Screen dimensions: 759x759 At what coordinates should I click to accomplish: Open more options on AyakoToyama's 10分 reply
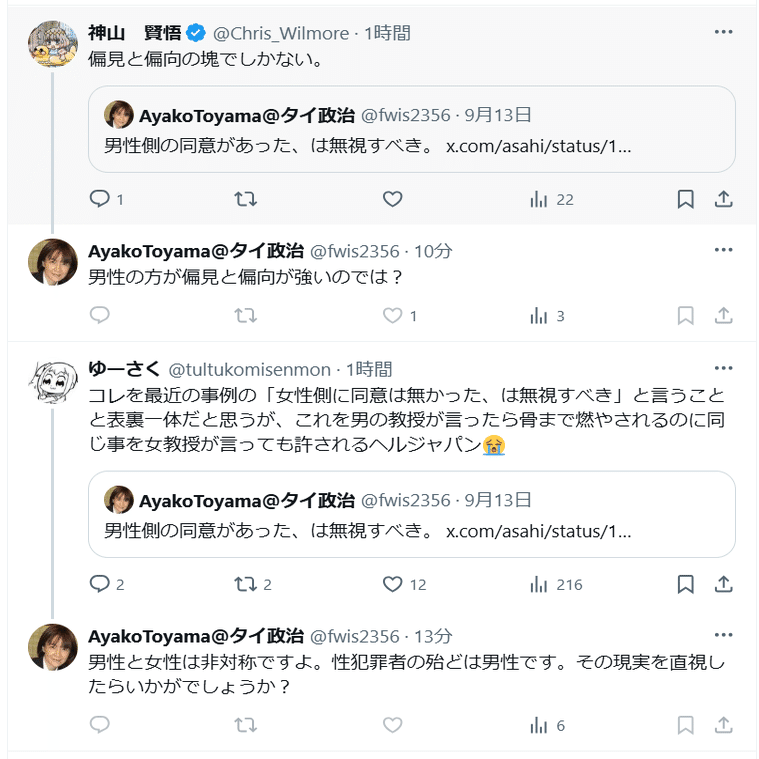tap(724, 250)
